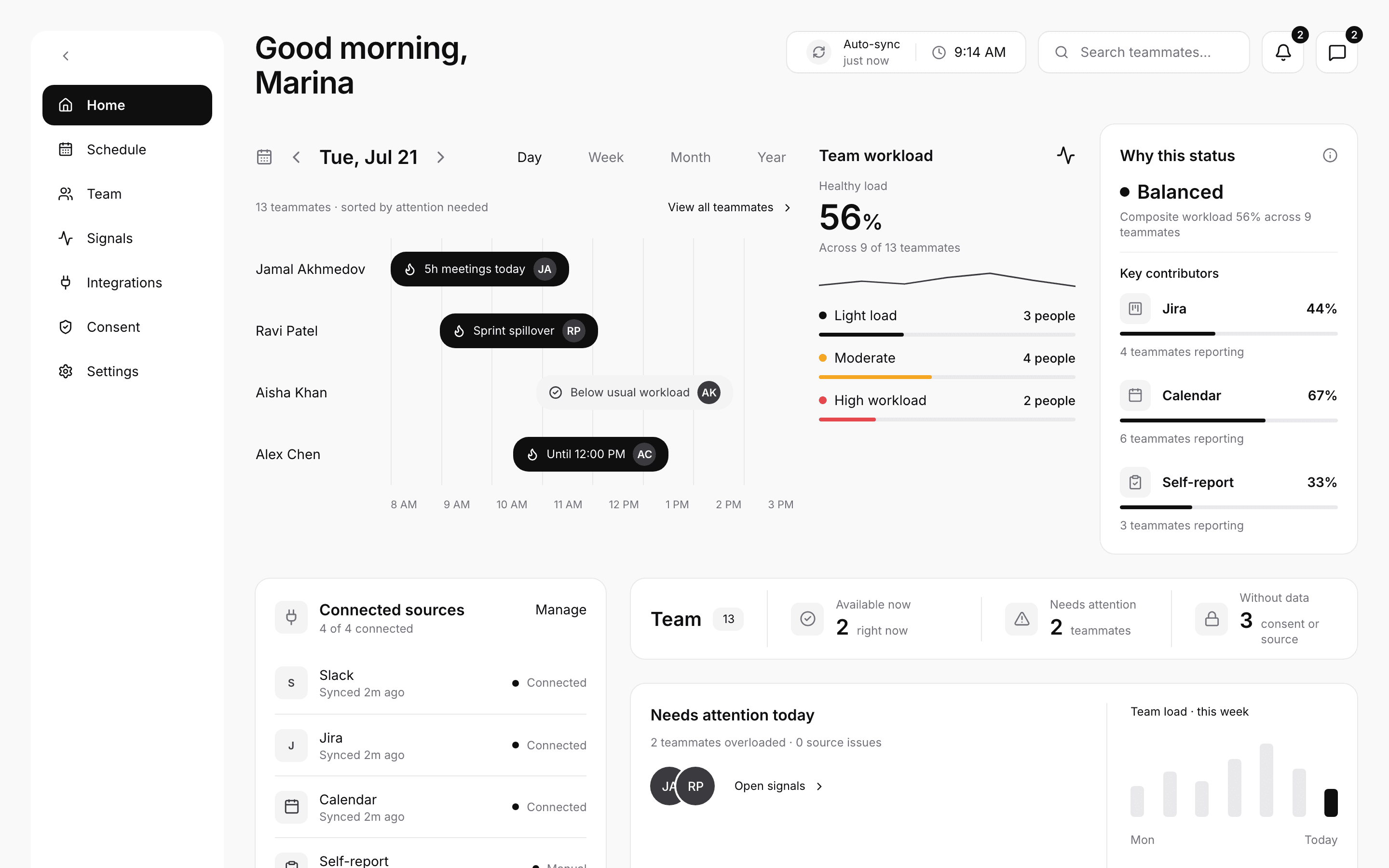Open Home in the sidebar
This screenshot has height=868, width=1389.
click(127, 105)
